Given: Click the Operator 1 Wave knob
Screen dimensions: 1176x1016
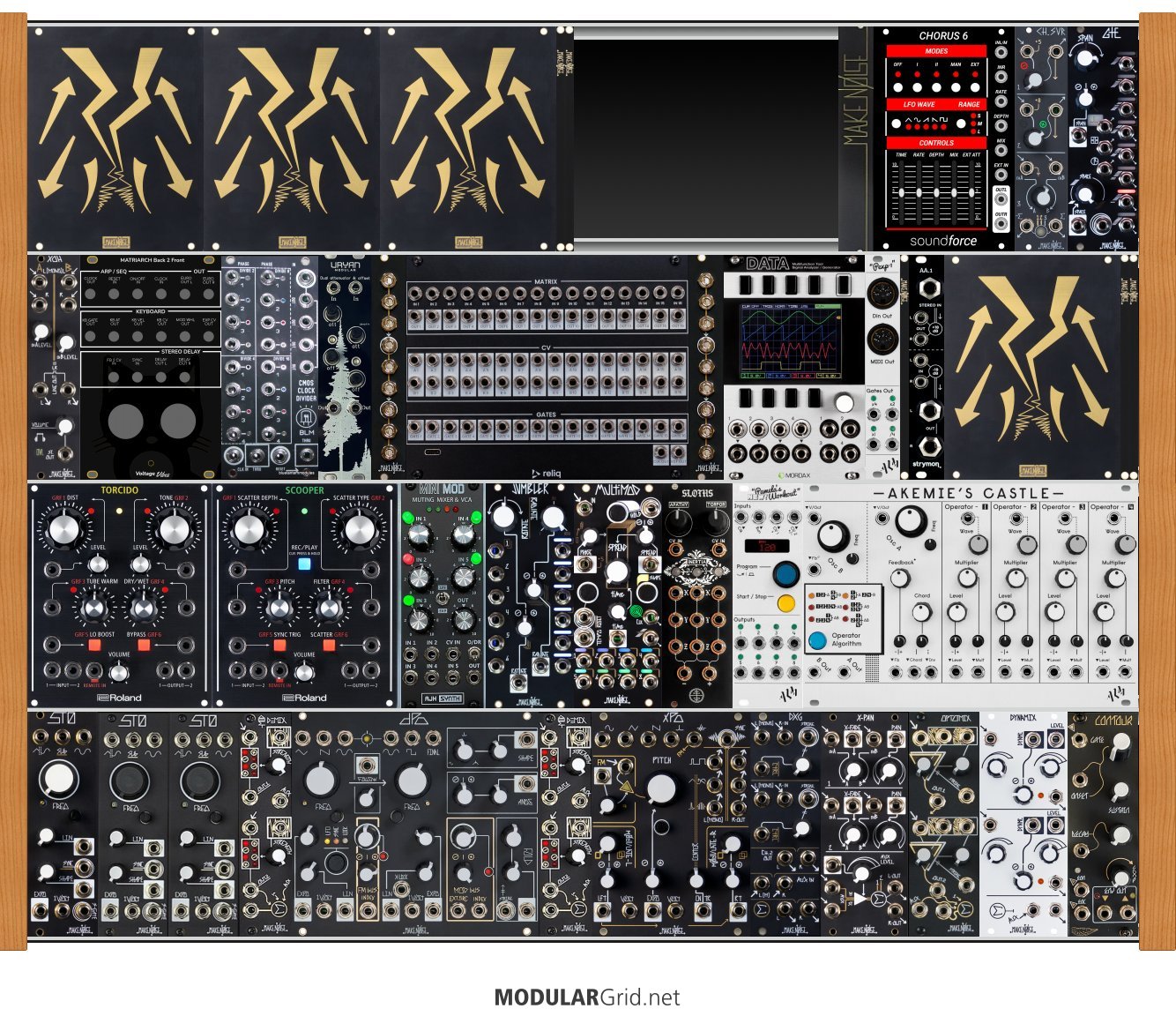Looking at the screenshot, I should tap(978, 543).
